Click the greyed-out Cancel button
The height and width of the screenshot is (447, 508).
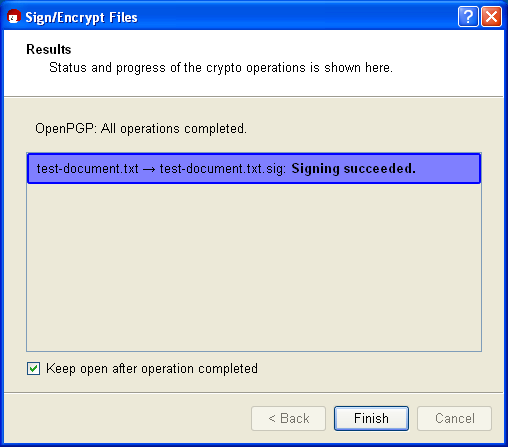pos(454,418)
